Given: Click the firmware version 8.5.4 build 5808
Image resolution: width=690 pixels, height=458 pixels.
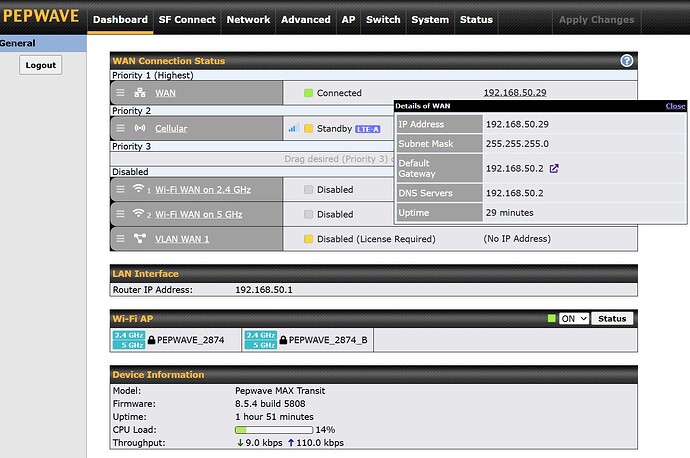Looking at the screenshot, I should (x=270, y=404).
